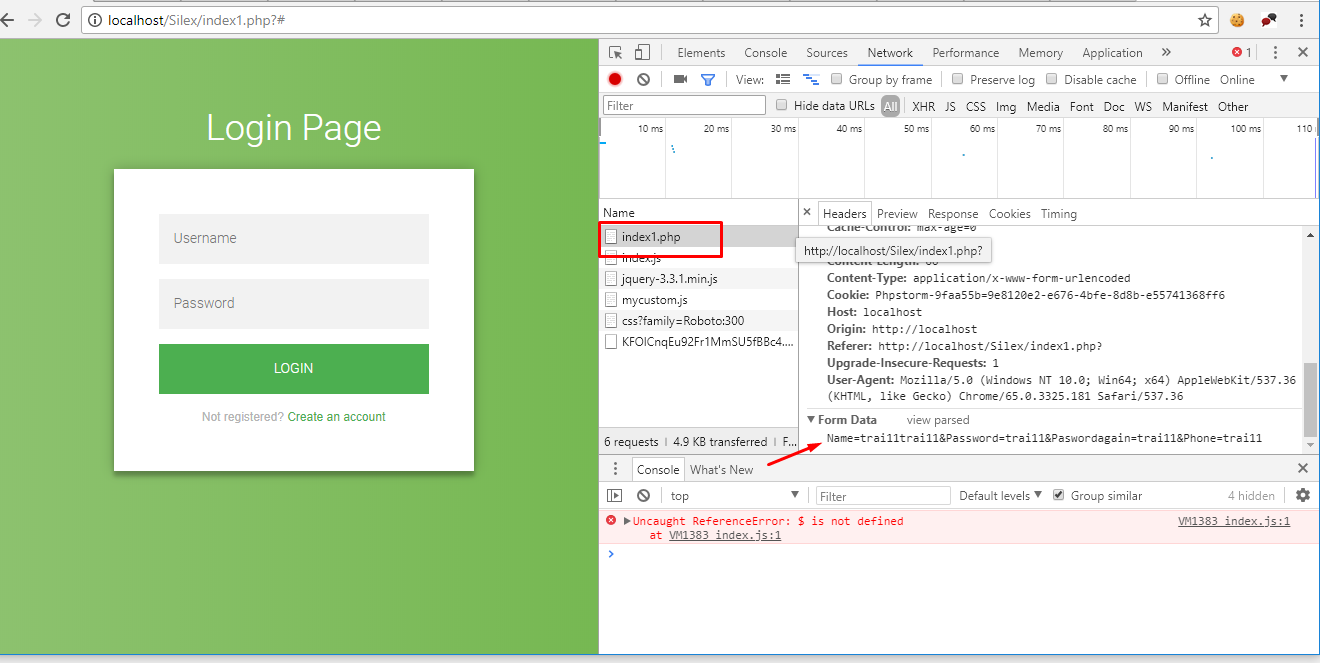1320x663 pixels.
Task: Open the console settings gear
Action: pyautogui.click(x=1302, y=495)
